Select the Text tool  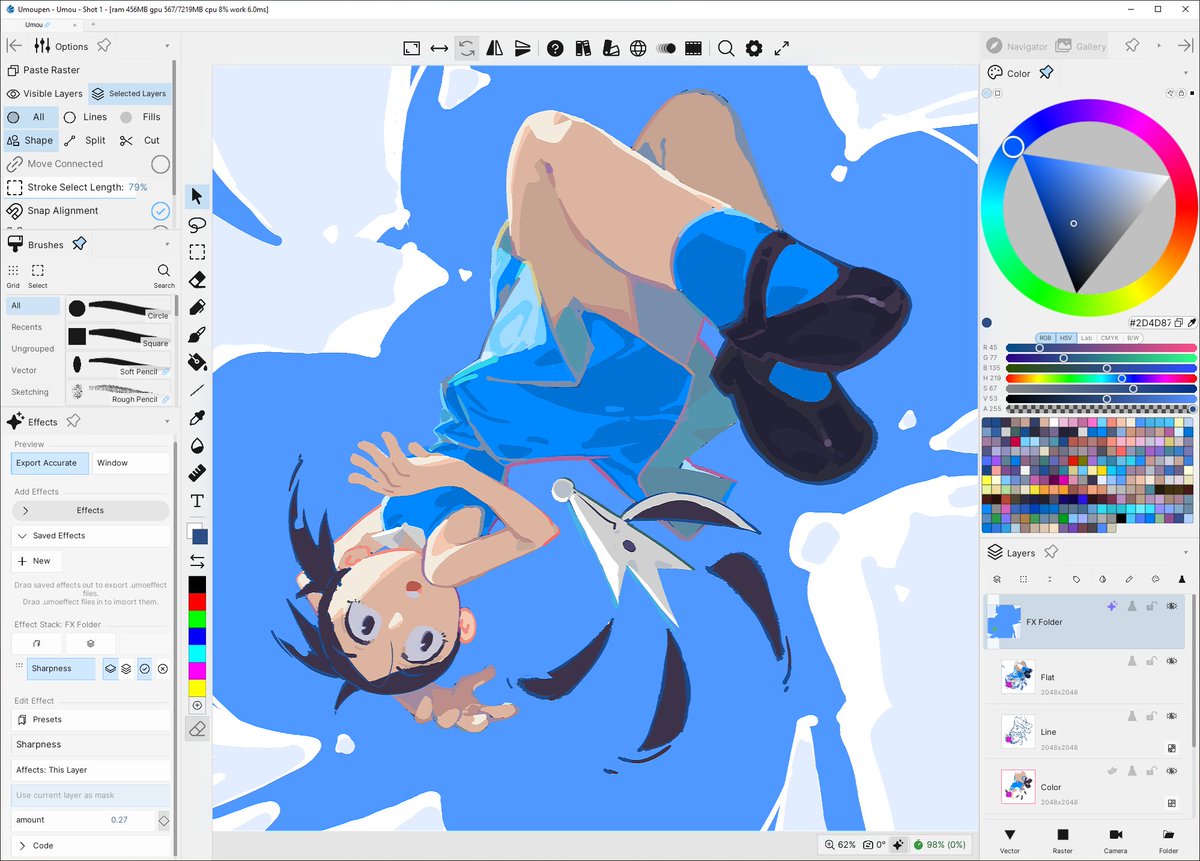[x=197, y=500]
